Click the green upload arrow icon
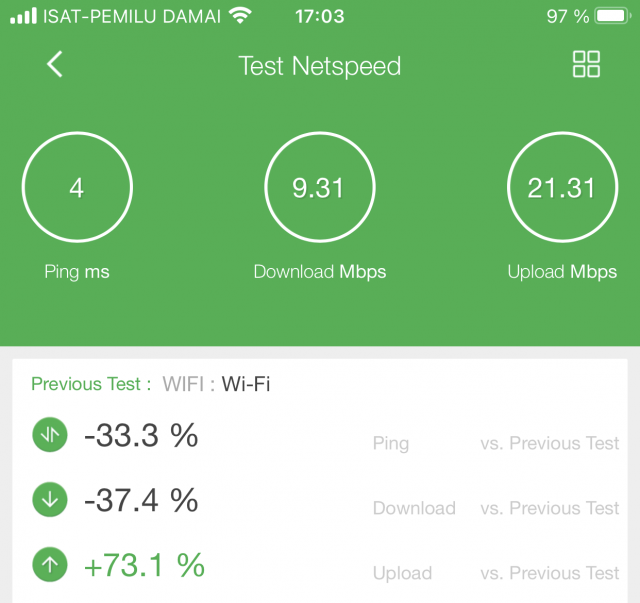This screenshot has height=603, width=640. coord(50,565)
